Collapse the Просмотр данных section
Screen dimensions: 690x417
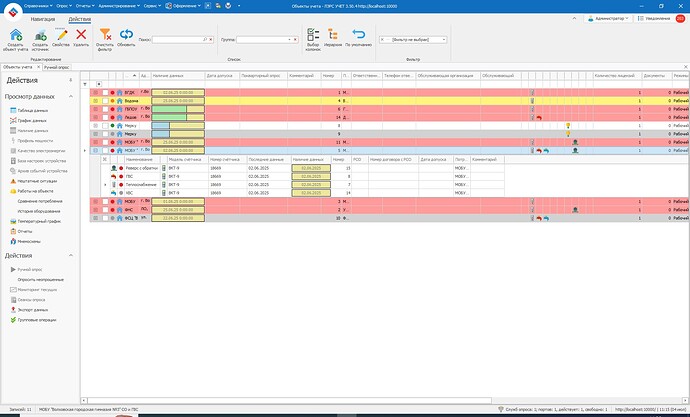(x=71, y=96)
